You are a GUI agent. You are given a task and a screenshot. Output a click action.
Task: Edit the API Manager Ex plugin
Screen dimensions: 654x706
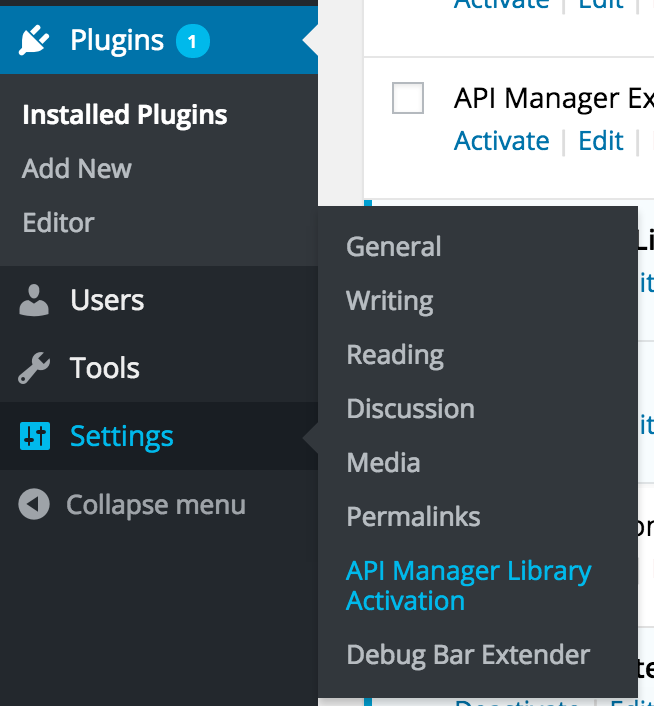coord(601,141)
